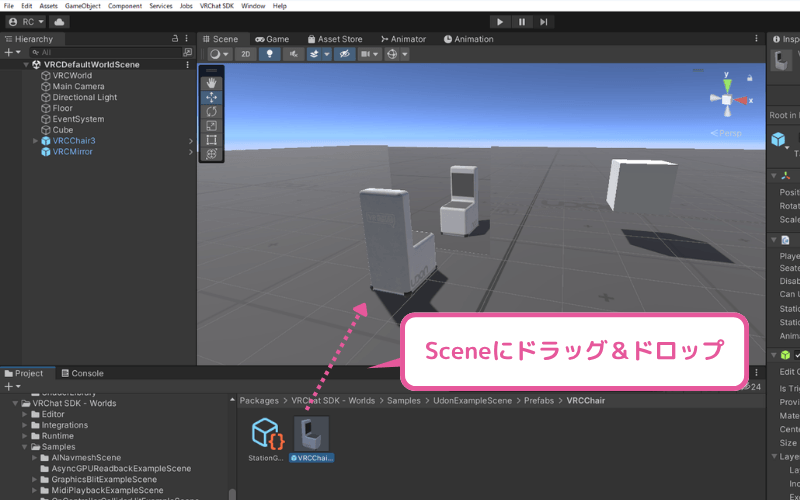This screenshot has width=800, height=500.
Task: Select the Hand view tool
Action: pos(211,83)
